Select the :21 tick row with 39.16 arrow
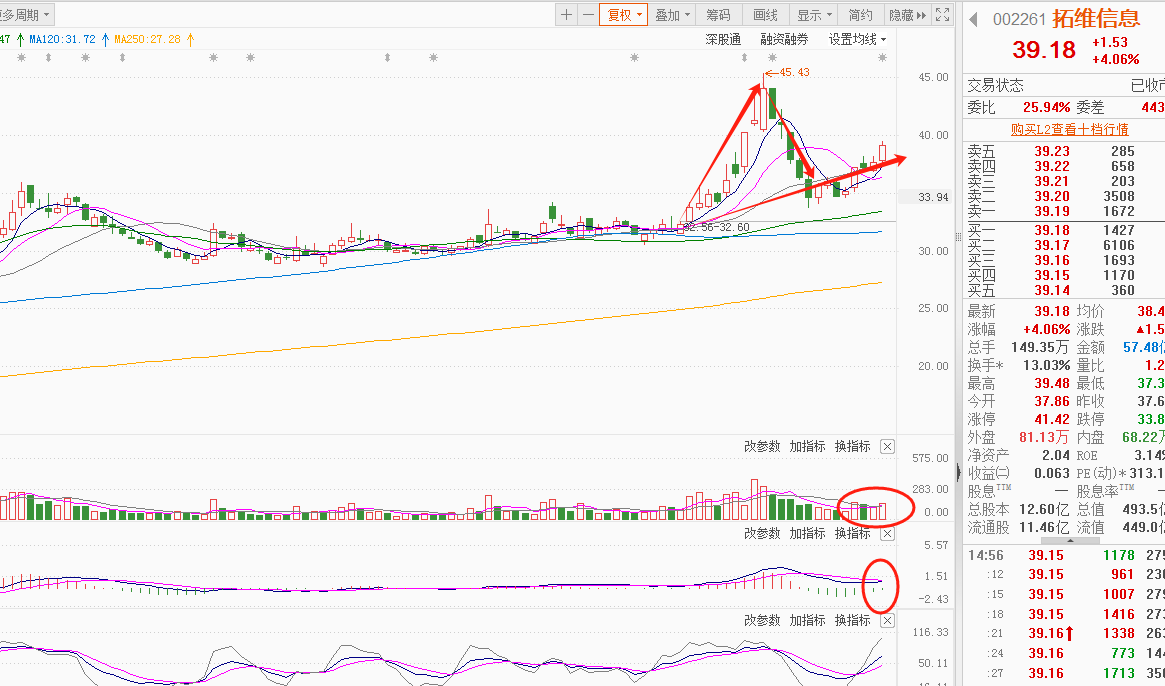The image size is (1165, 686). pyautogui.click(x=1064, y=633)
